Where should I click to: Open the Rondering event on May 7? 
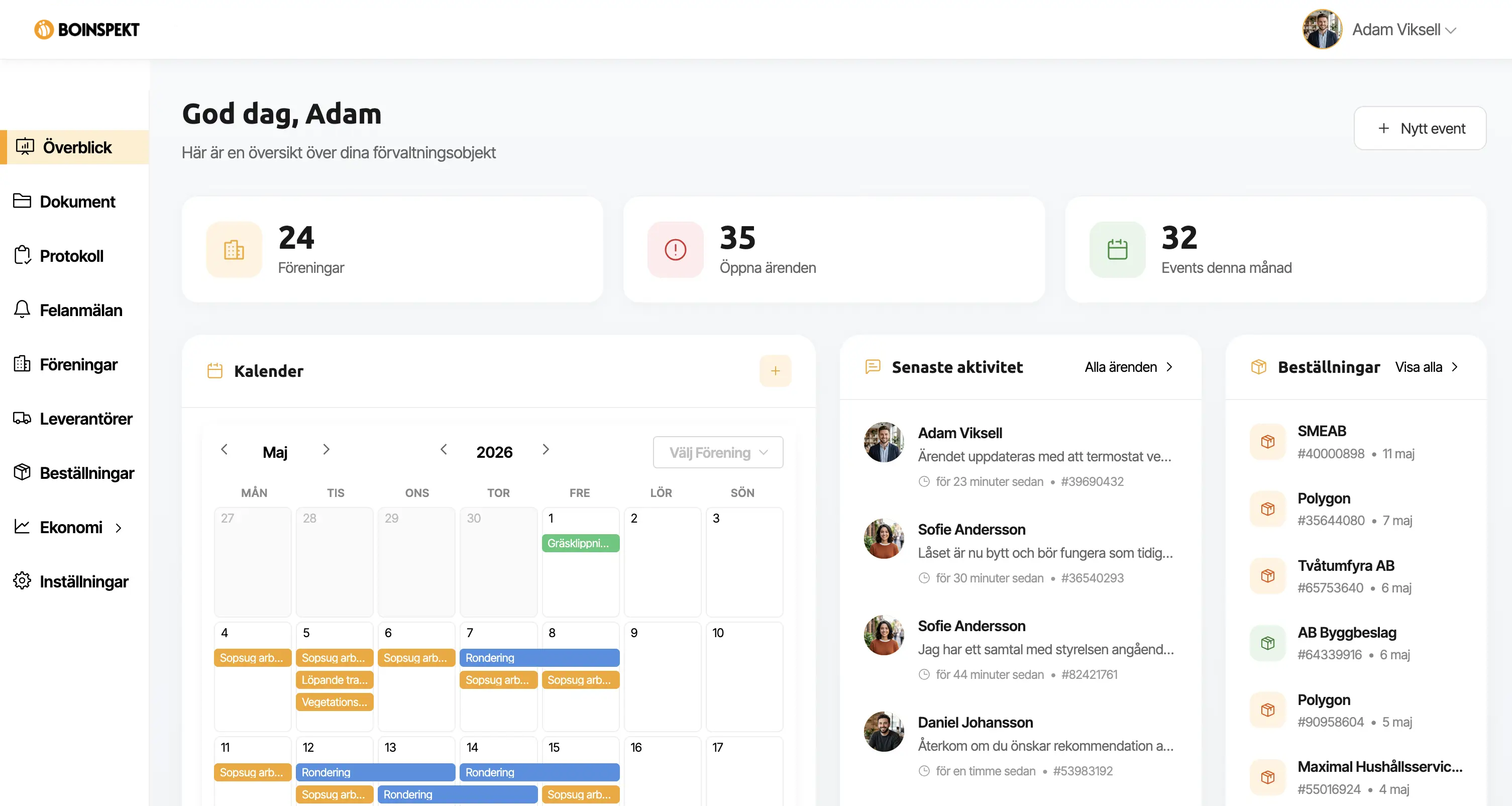click(x=539, y=657)
